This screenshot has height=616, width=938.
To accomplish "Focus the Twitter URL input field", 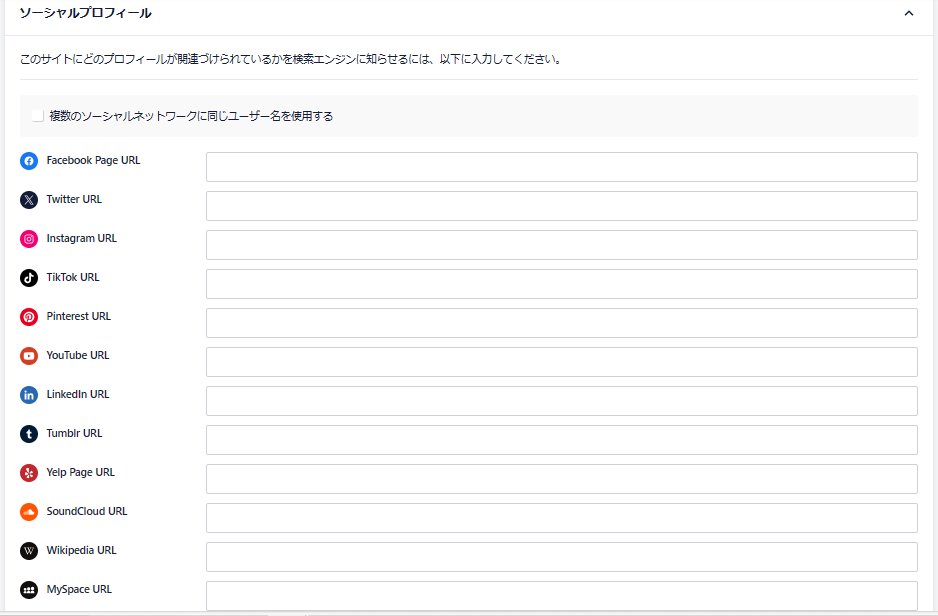I will pos(562,206).
